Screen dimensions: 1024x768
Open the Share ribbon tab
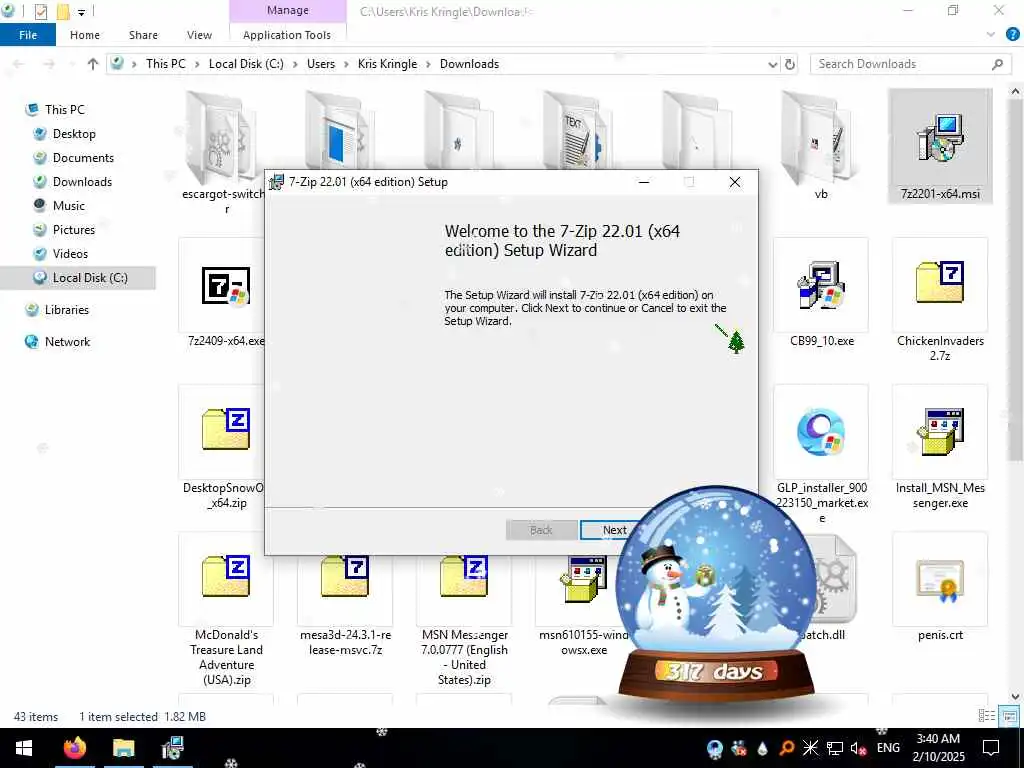point(143,35)
